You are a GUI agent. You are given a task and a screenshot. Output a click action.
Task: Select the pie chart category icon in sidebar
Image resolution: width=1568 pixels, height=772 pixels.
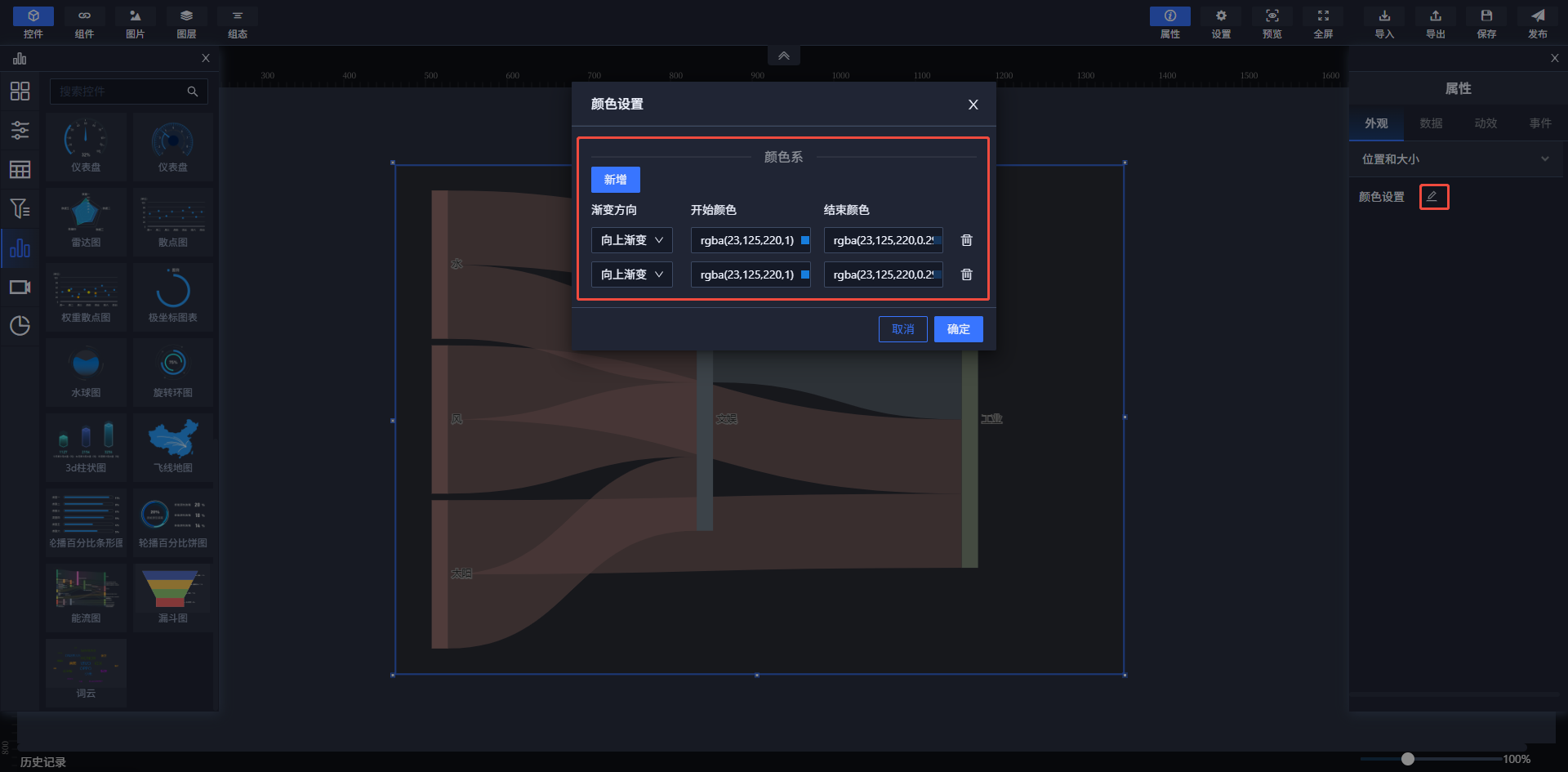click(20, 326)
